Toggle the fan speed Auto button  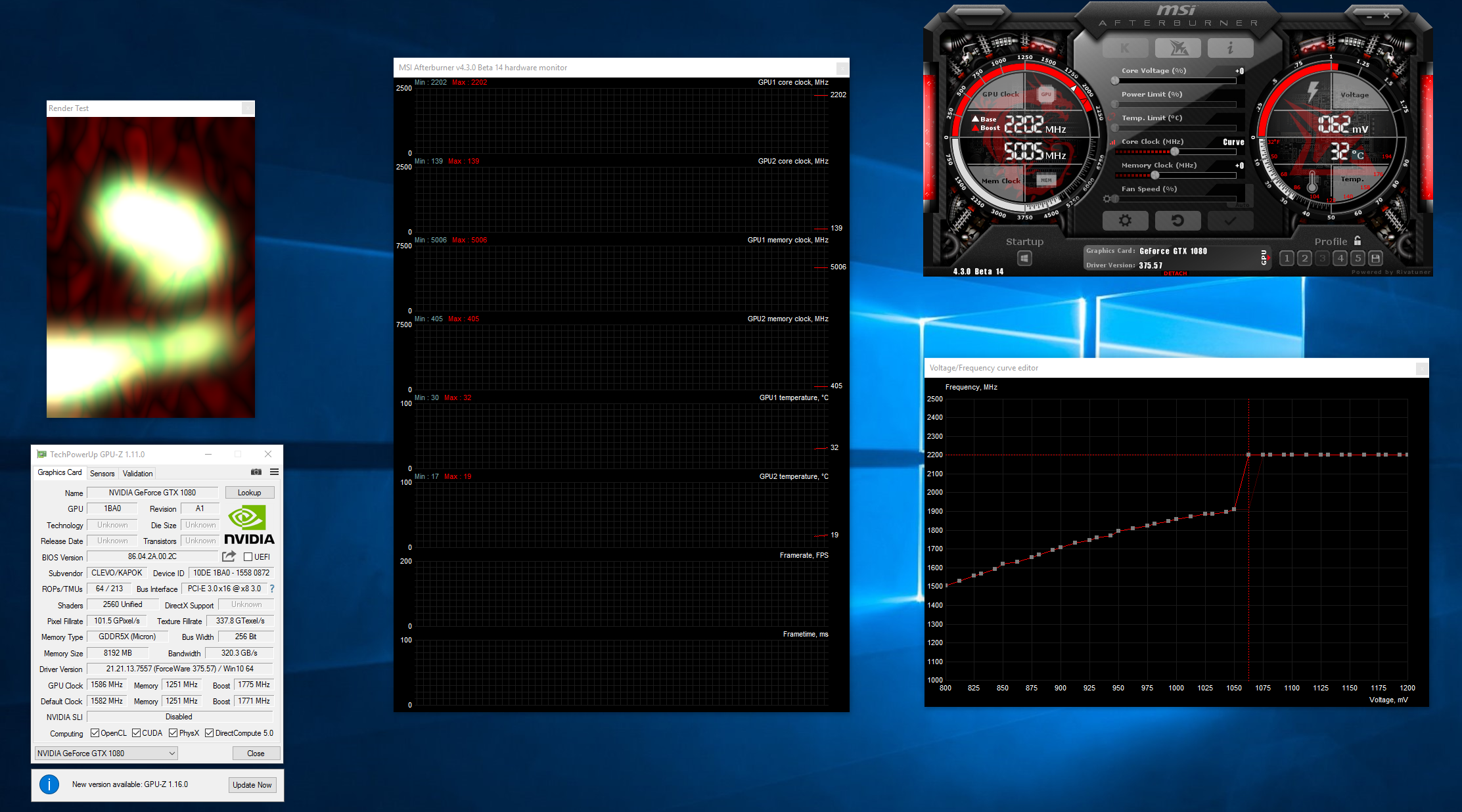click(x=1242, y=204)
